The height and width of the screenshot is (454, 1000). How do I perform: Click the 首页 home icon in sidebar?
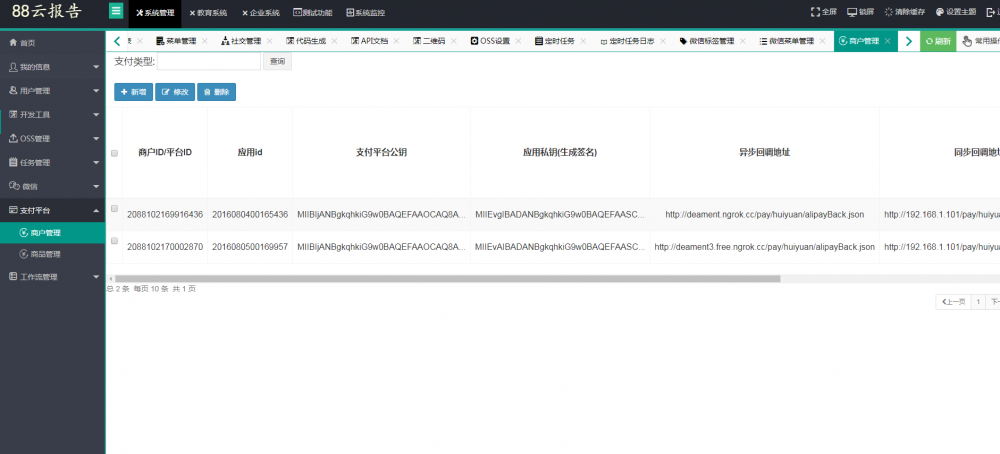13,43
